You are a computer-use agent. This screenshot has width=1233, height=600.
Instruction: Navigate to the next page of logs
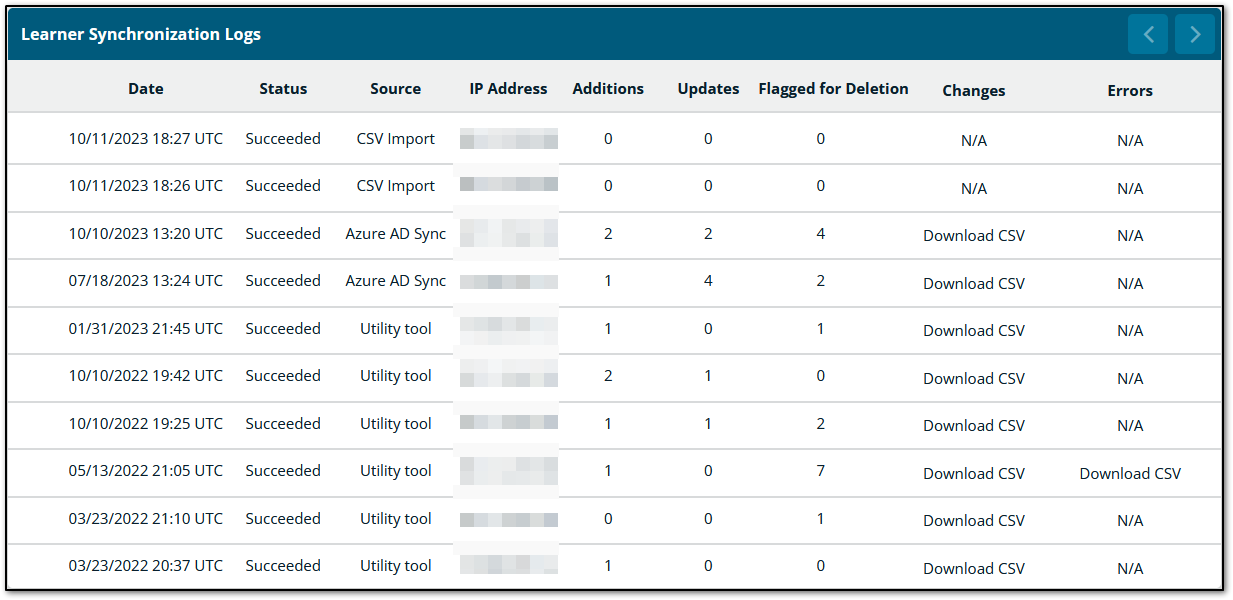click(1194, 33)
